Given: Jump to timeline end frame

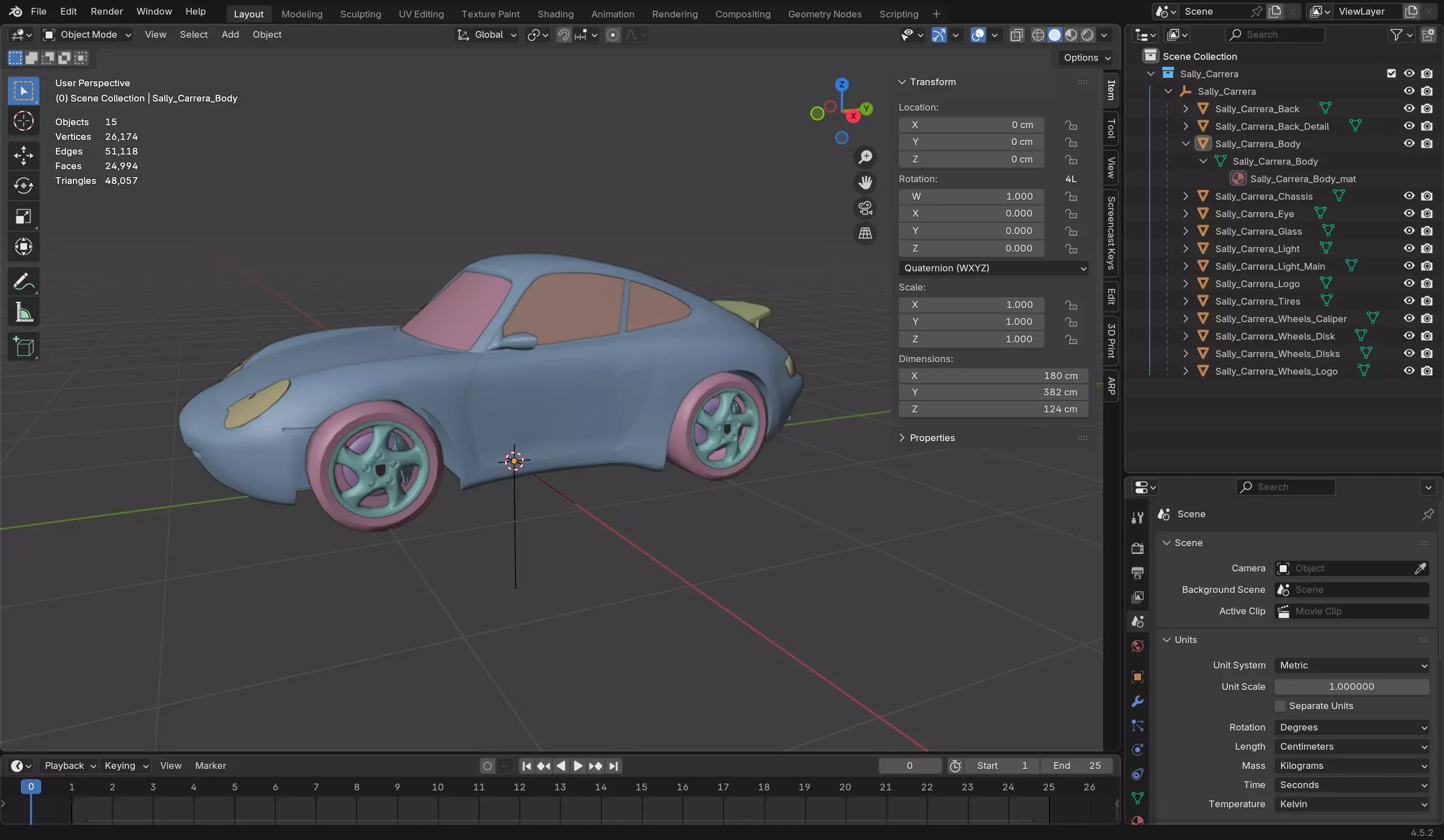Looking at the screenshot, I should (614, 766).
